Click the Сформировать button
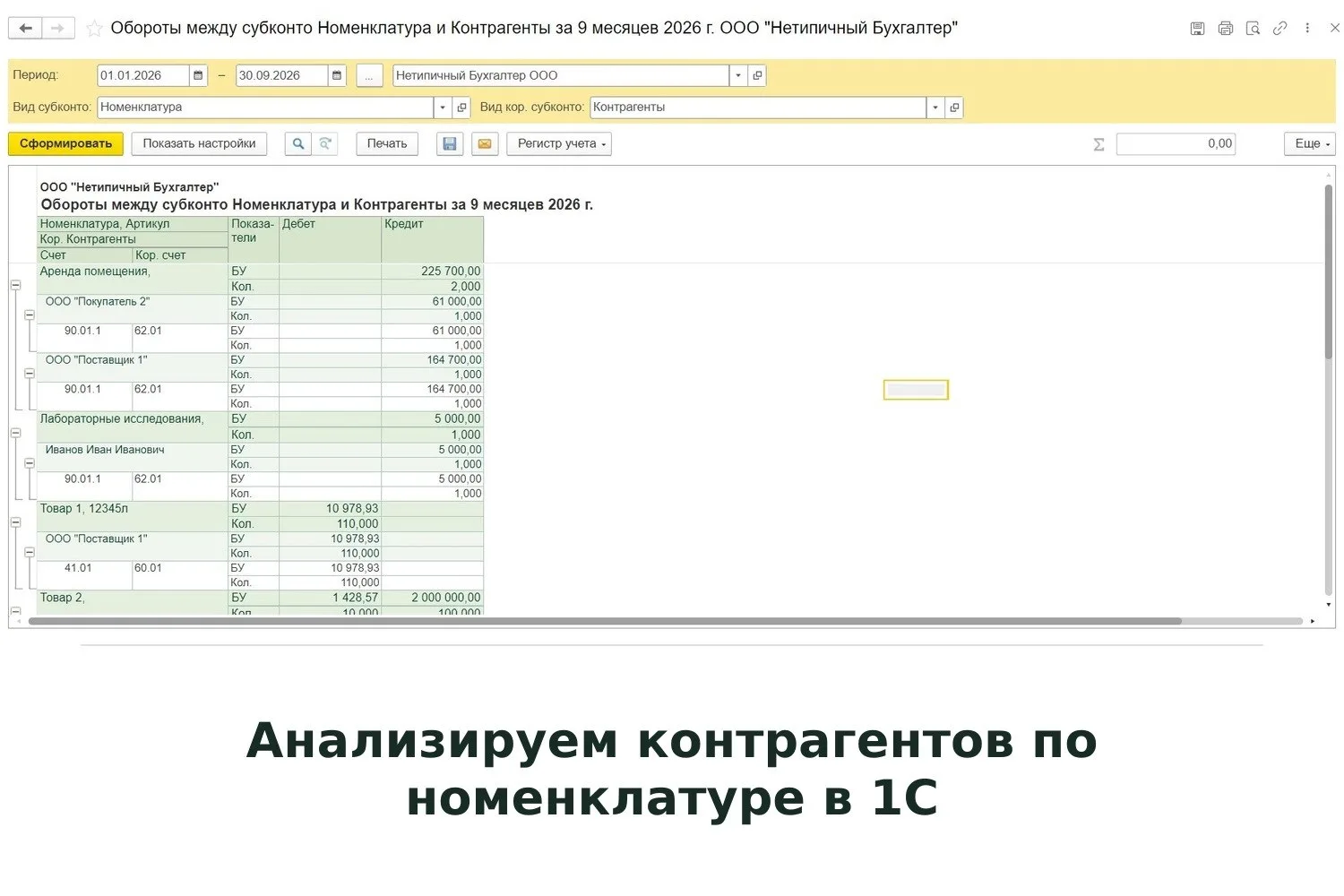 click(x=65, y=143)
